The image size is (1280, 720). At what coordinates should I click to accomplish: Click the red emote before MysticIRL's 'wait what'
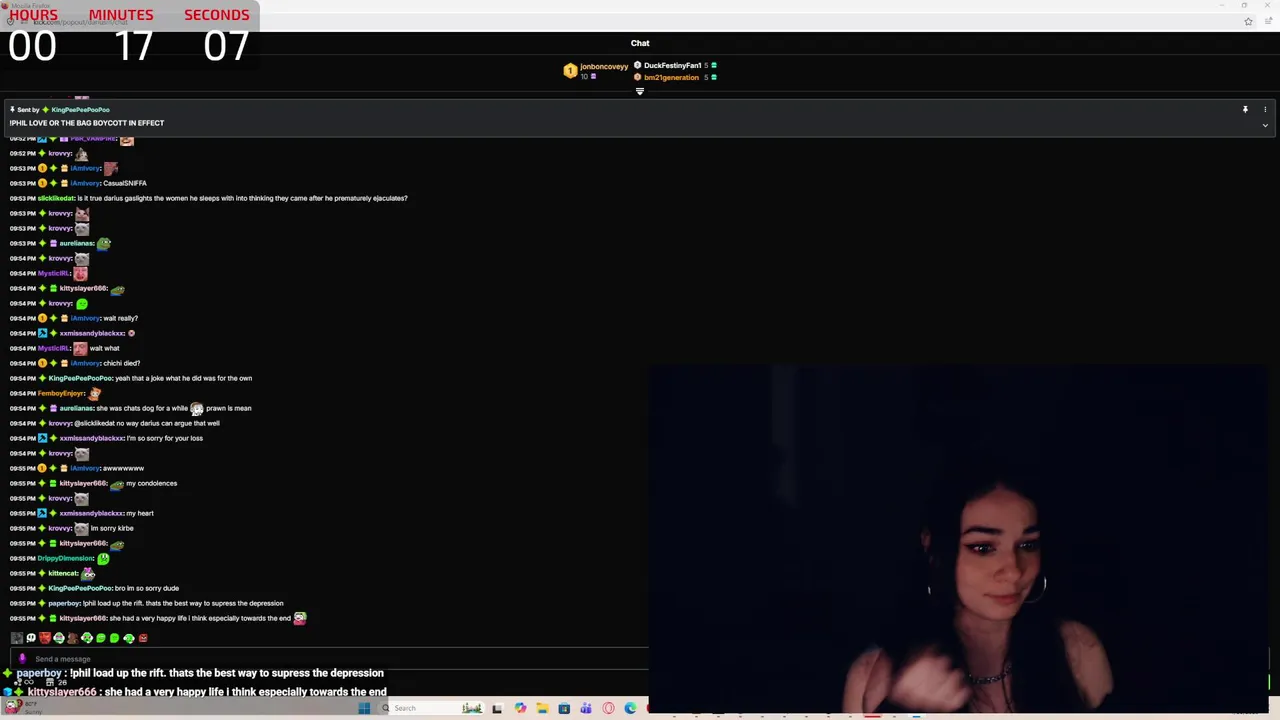pos(80,348)
